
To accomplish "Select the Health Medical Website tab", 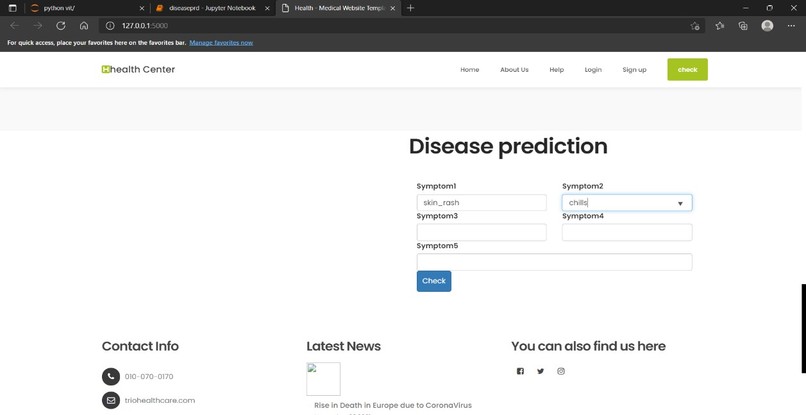I will (339, 8).
